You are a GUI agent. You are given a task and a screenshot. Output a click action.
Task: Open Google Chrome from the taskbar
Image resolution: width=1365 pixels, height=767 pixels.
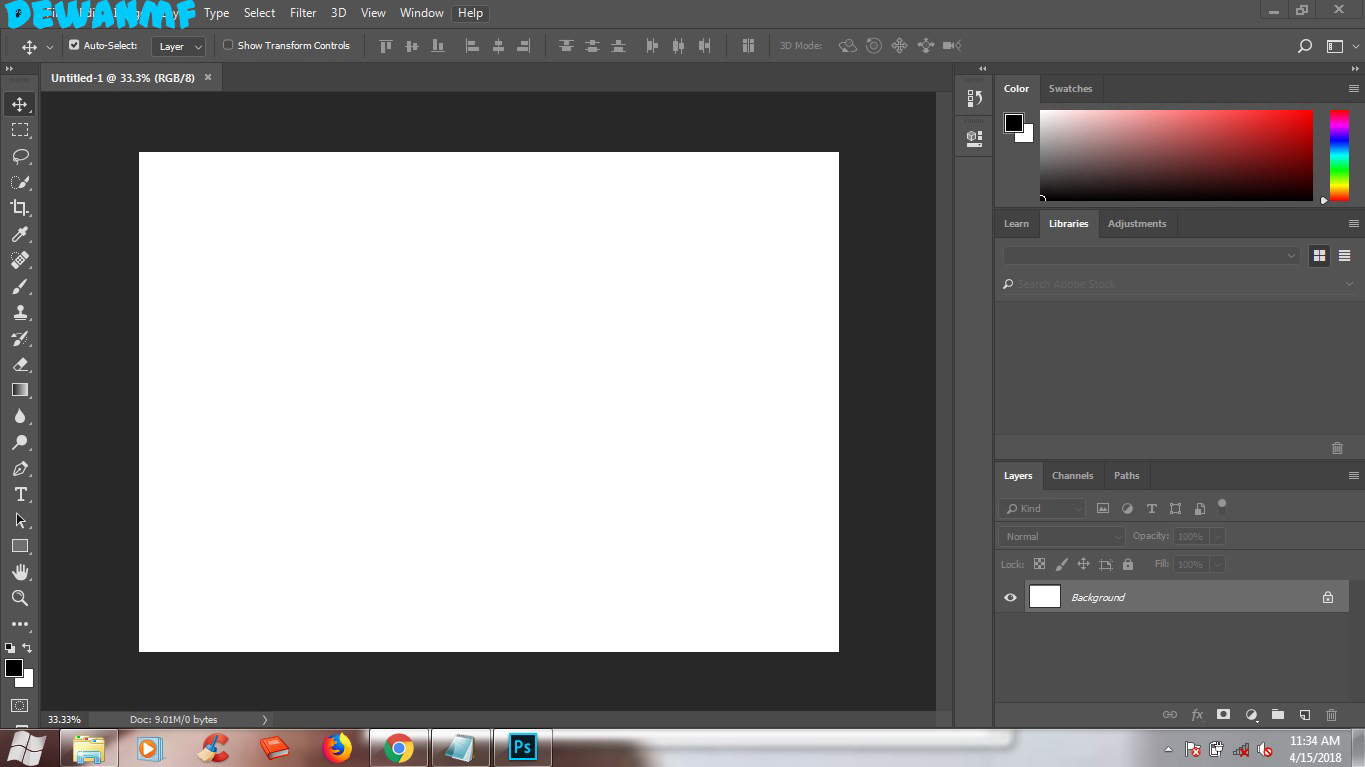pyautogui.click(x=399, y=748)
